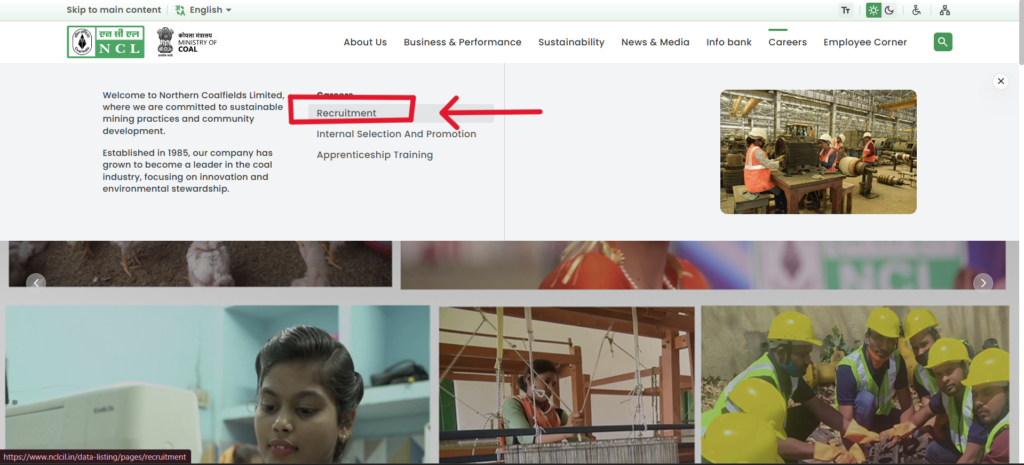The width and height of the screenshot is (1024, 465).
Task: Click the Ministry of Coal emblem
Action: click(165, 41)
